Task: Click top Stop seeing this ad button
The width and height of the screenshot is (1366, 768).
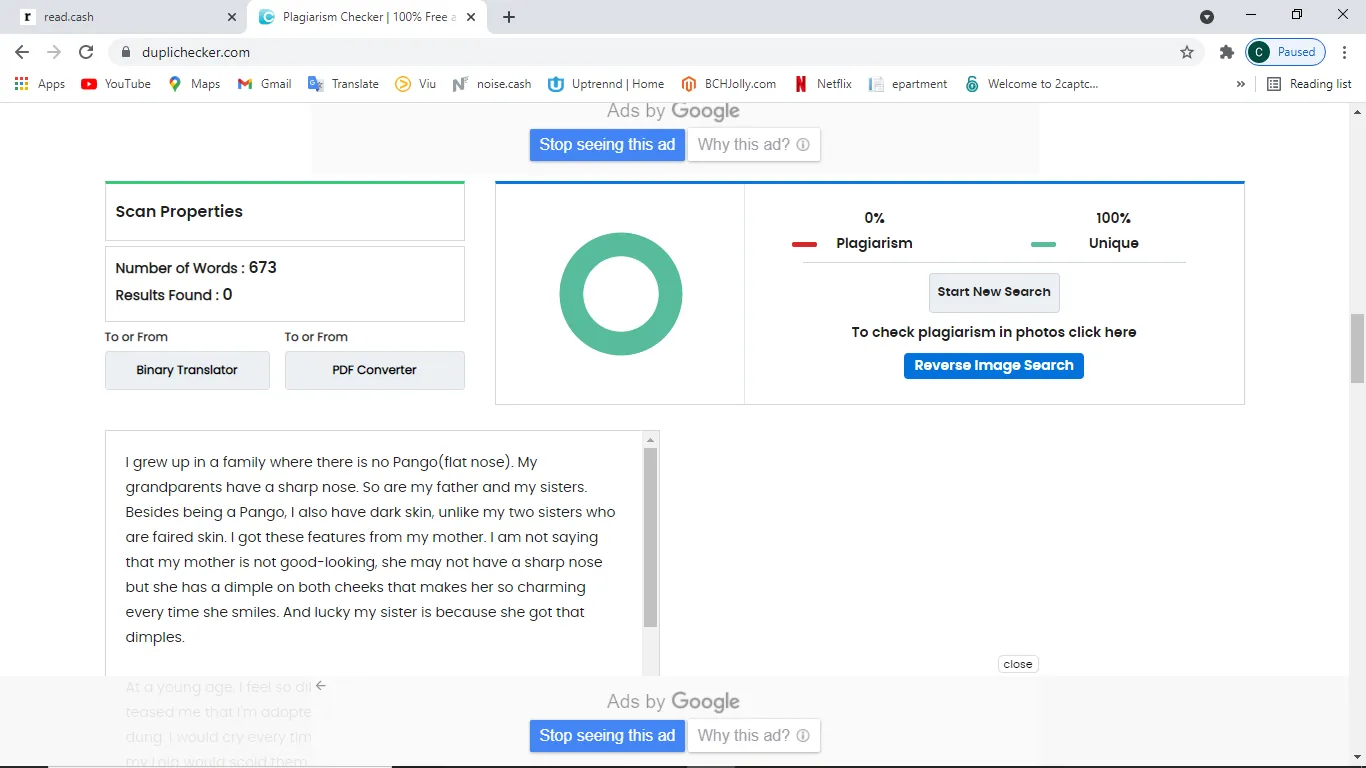Action: tap(607, 144)
